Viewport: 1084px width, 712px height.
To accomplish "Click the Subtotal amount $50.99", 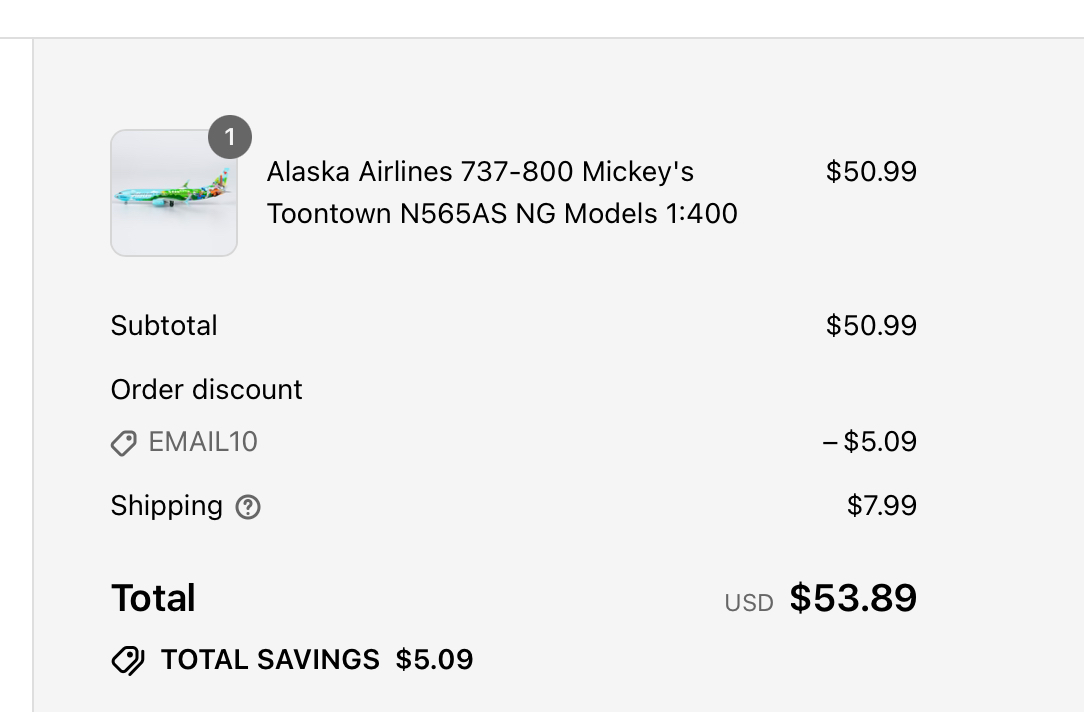I will tap(871, 326).
